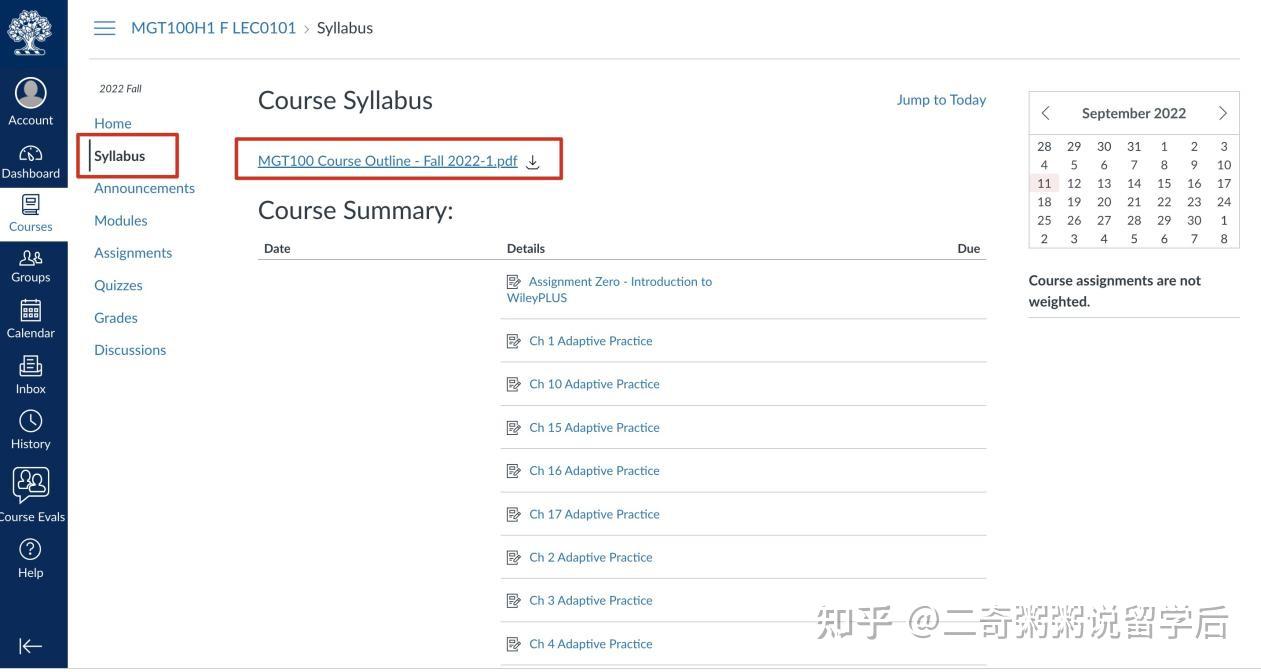1261x672 pixels.
Task: Open Course Evals from the sidebar
Action: 31,489
